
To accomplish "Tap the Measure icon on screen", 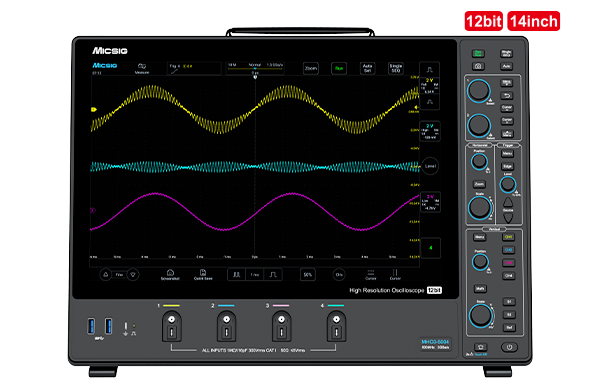I will point(142,68).
